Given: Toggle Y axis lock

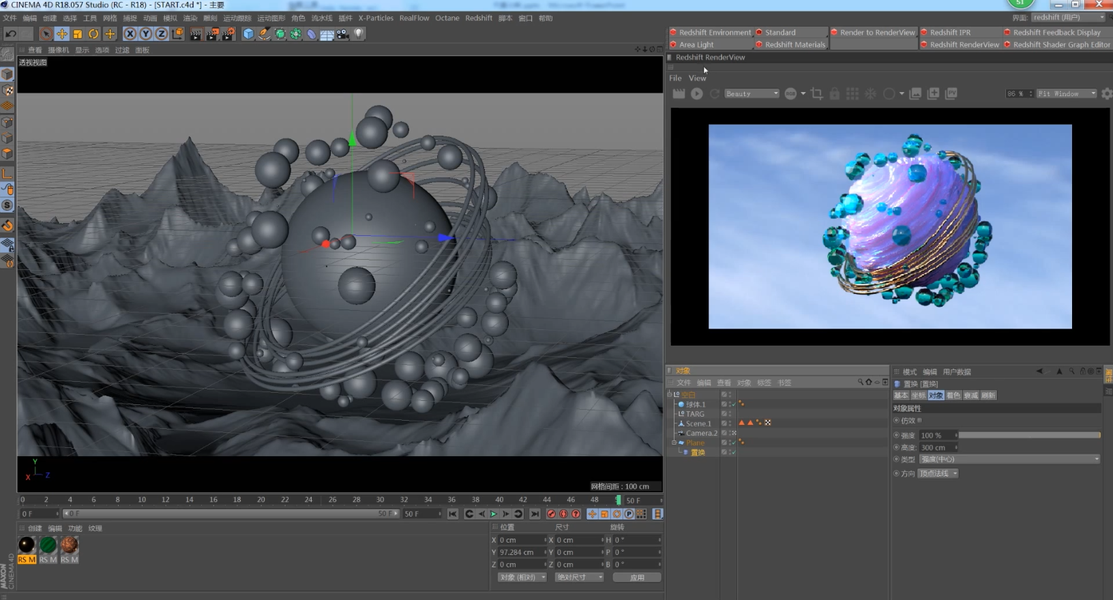Looking at the screenshot, I should [x=146, y=33].
